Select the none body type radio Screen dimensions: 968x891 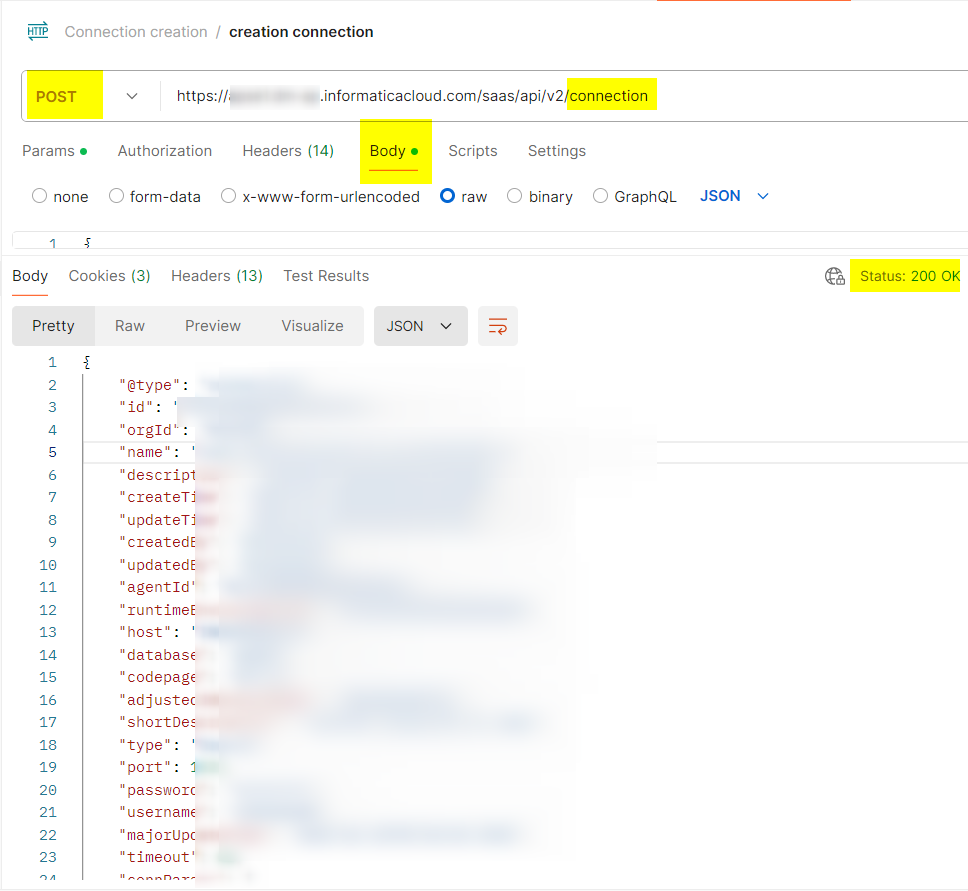(40, 196)
